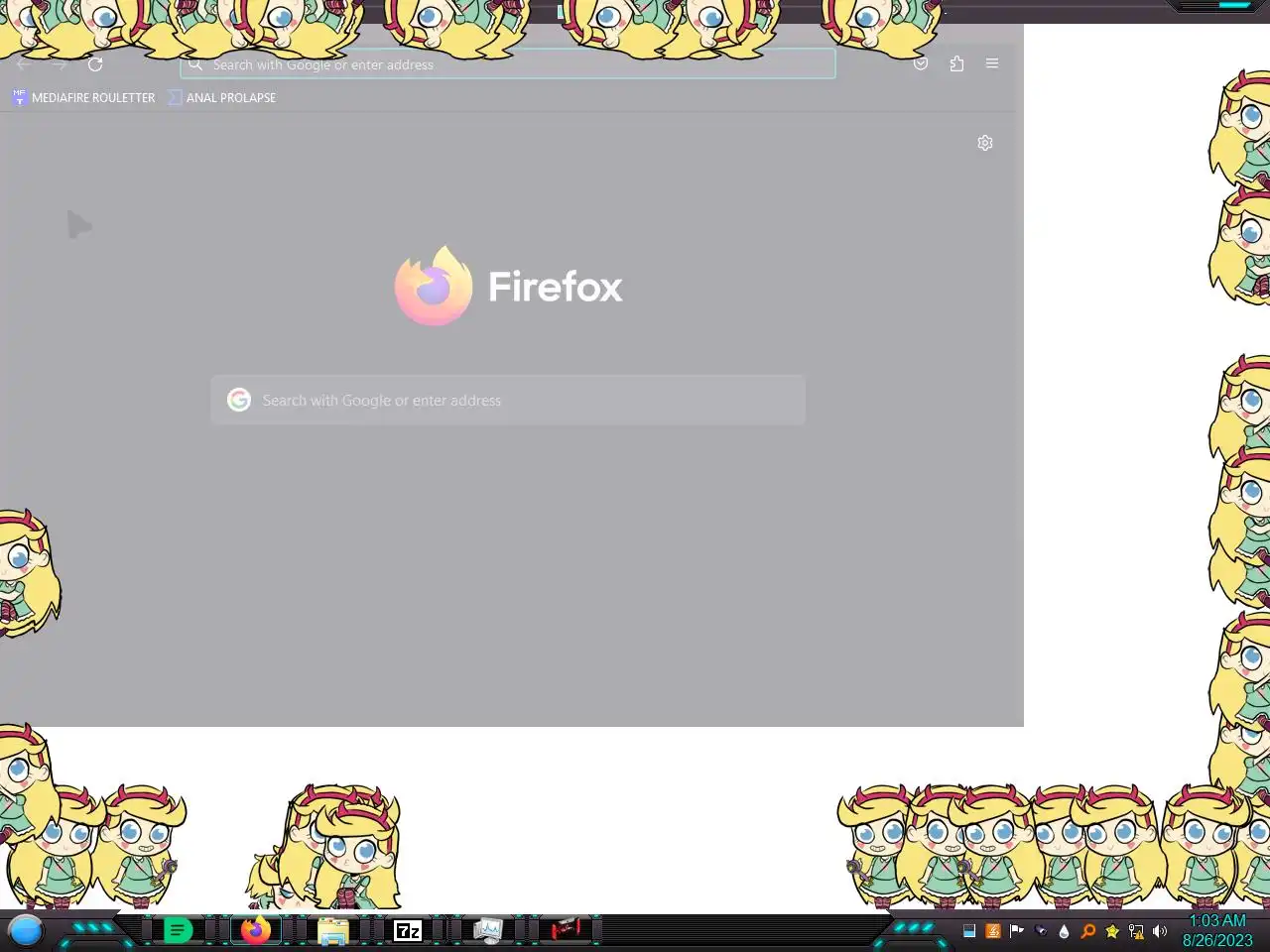Screen dimensions: 1270x952
Task: Launch 7-Zip from the taskbar
Action: (408, 930)
